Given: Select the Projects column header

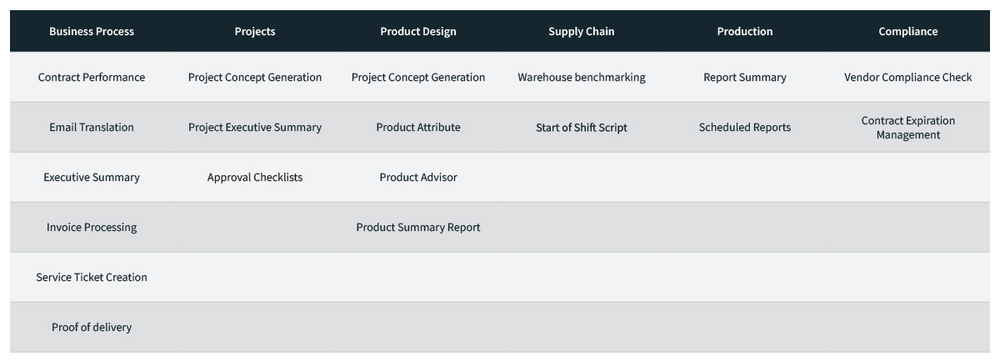Looking at the screenshot, I should (255, 31).
